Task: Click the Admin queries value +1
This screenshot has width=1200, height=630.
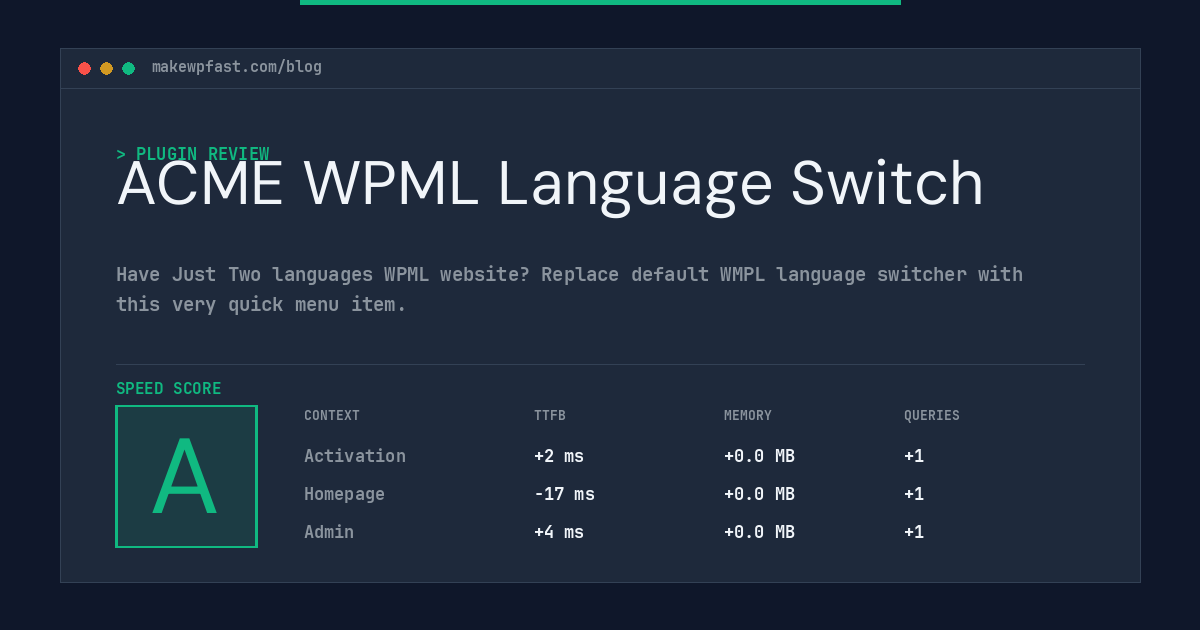Action: coord(914,532)
